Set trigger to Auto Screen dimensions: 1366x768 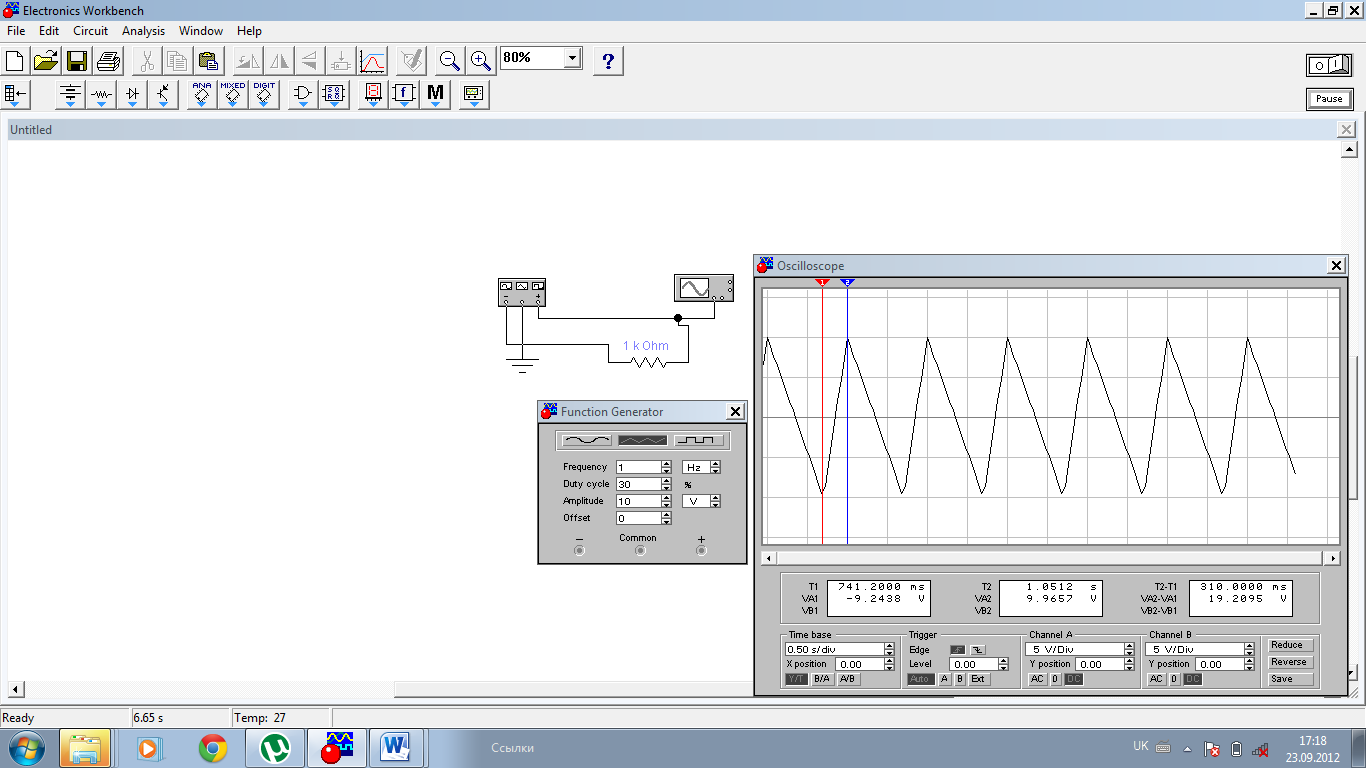[x=920, y=679]
